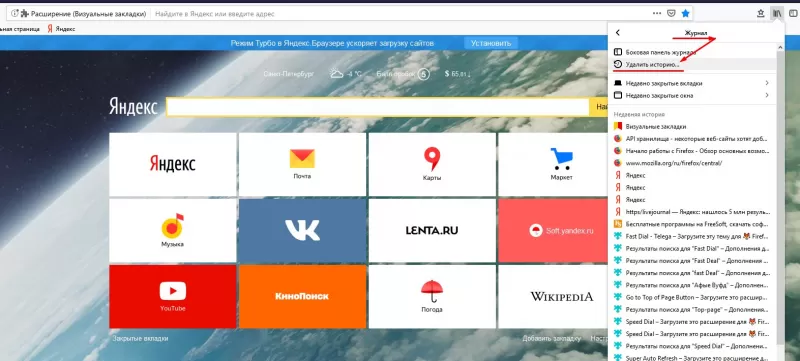Click the Санкт-Петербург location link
This screenshot has height=361, width=800.
[x=288, y=74]
